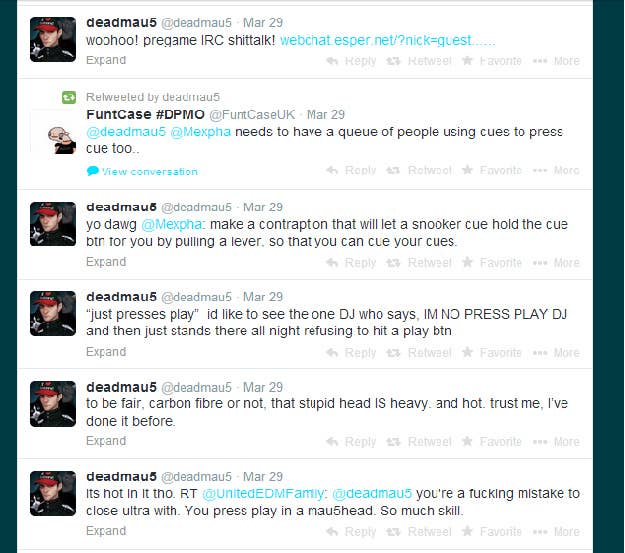Reply to the pregame IRC tweet
Viewport: 625px width, 553px height.
tap(351, 61)
